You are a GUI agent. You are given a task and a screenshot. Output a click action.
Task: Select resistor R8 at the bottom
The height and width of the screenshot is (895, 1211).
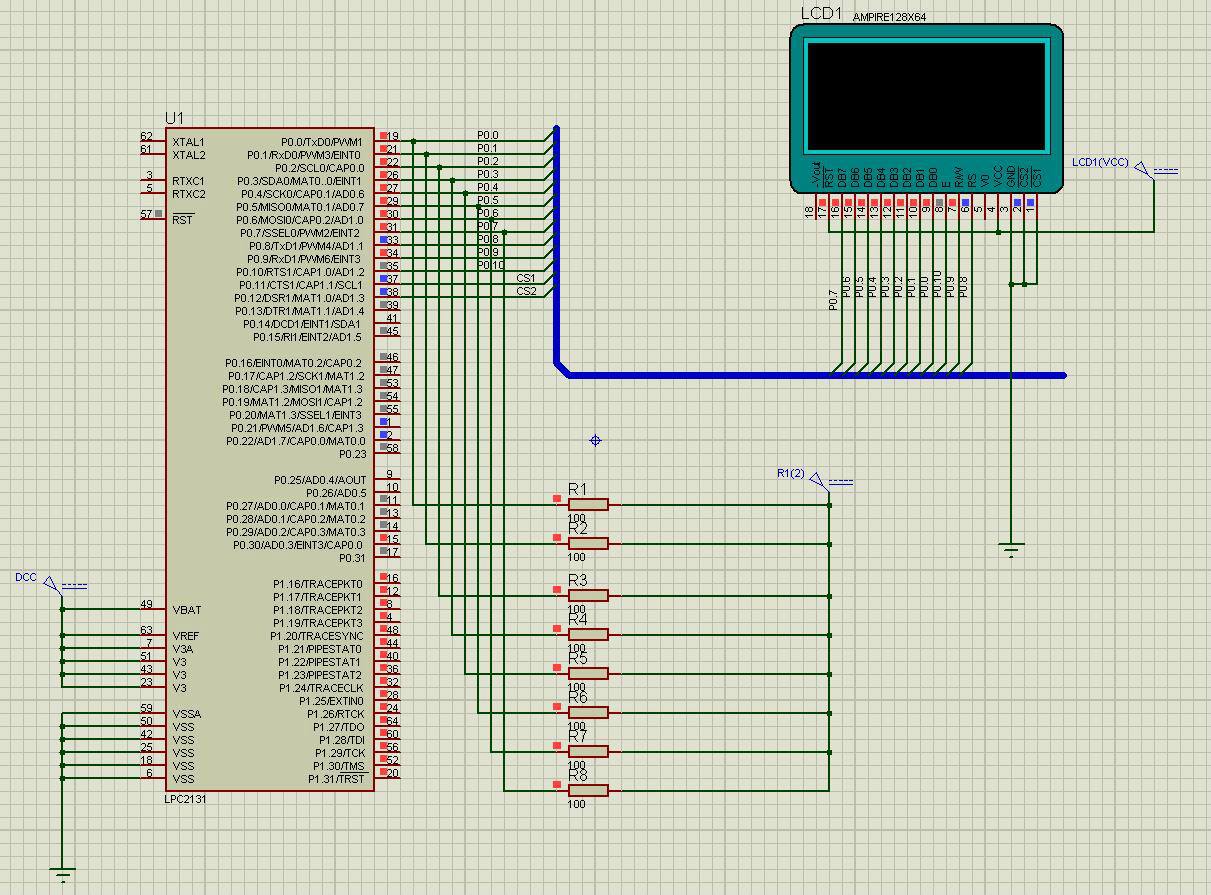(x=588, y=790)
